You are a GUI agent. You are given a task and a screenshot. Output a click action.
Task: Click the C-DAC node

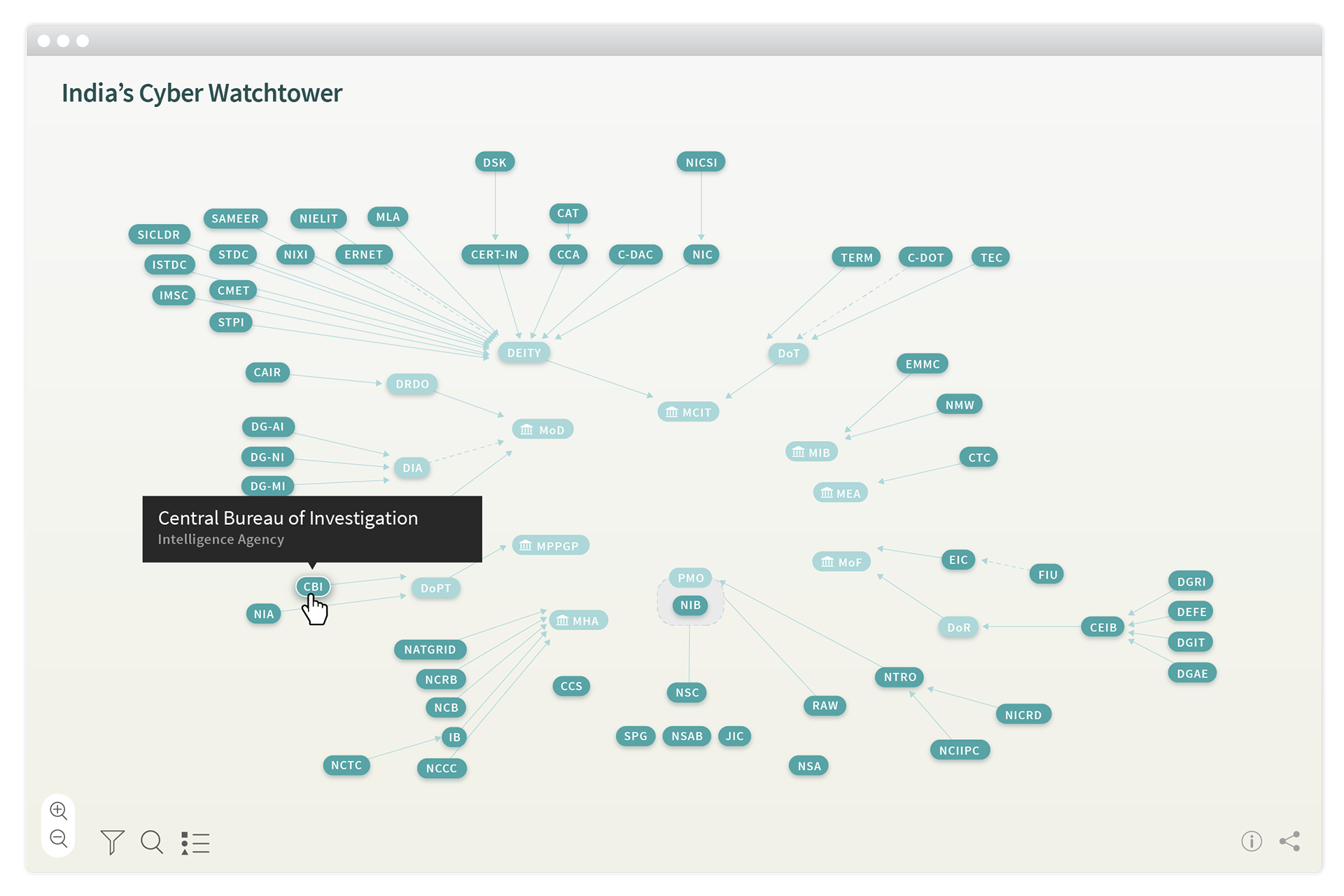pyautogui.click(x=635, y=255)
